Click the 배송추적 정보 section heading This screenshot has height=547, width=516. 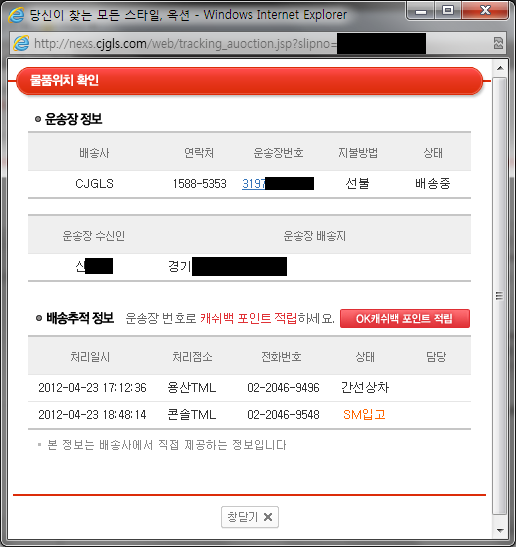(80, 318)
